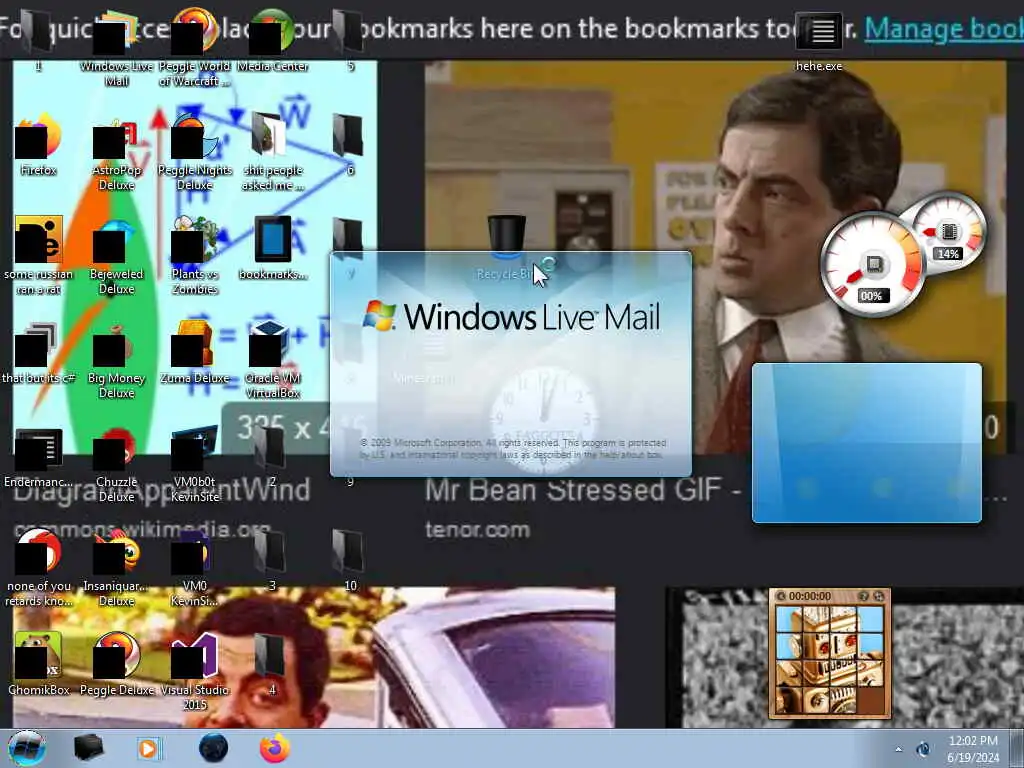1024x768 pixels.
Task: Select the VM0b0t KevinSite icon
Action: pyautogui.click(x=195, y=464)
